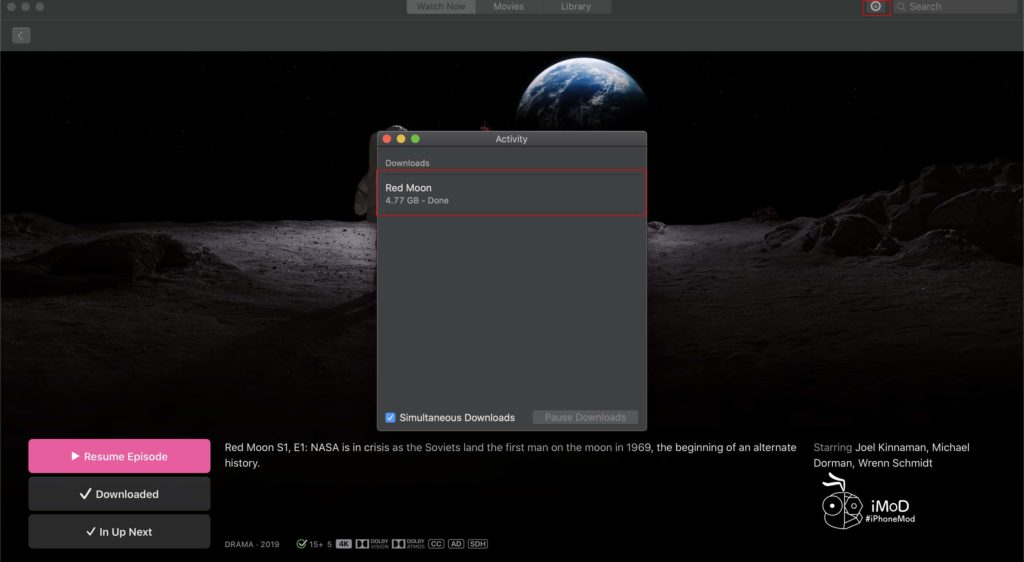The width and height of the screenshot is (1024, 562).
Task: Go back using the left chevron button
Action: click(21, 35)
